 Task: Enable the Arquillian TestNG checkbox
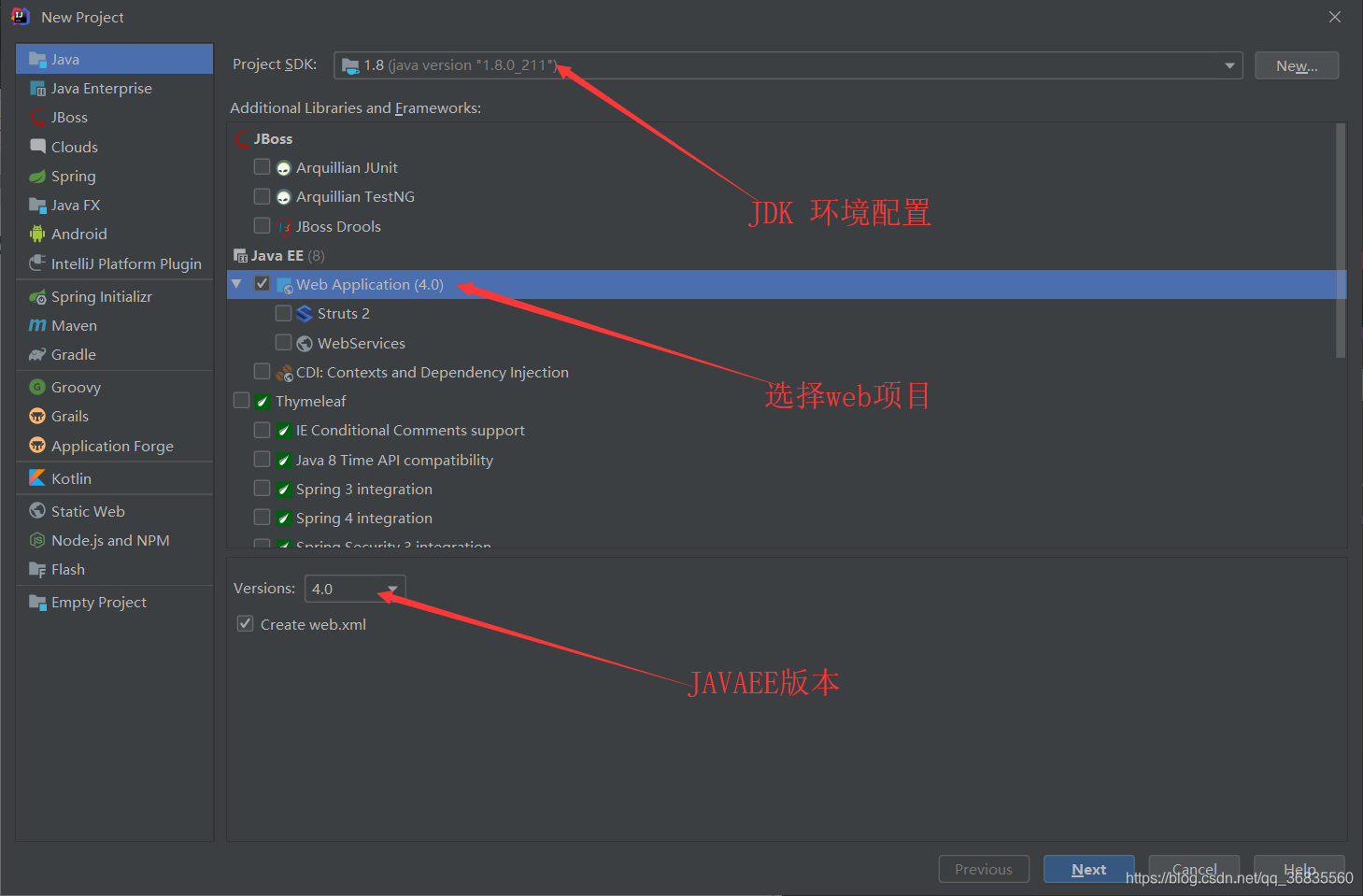coord(263,196)
